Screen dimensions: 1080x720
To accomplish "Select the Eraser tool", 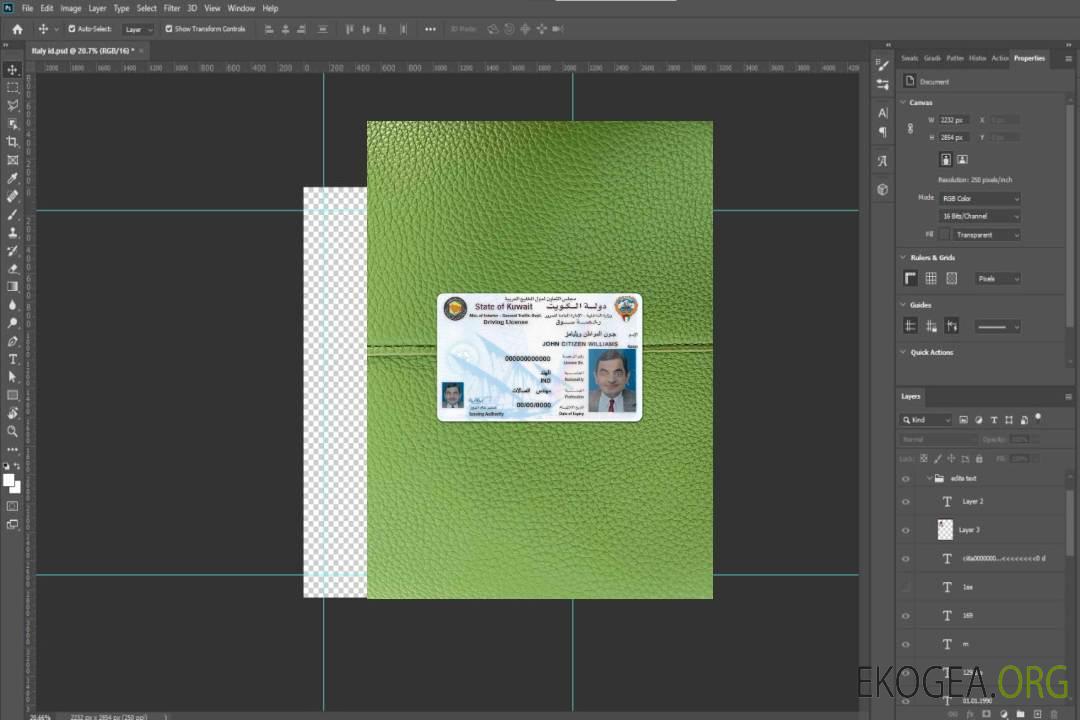I will 12,269.
